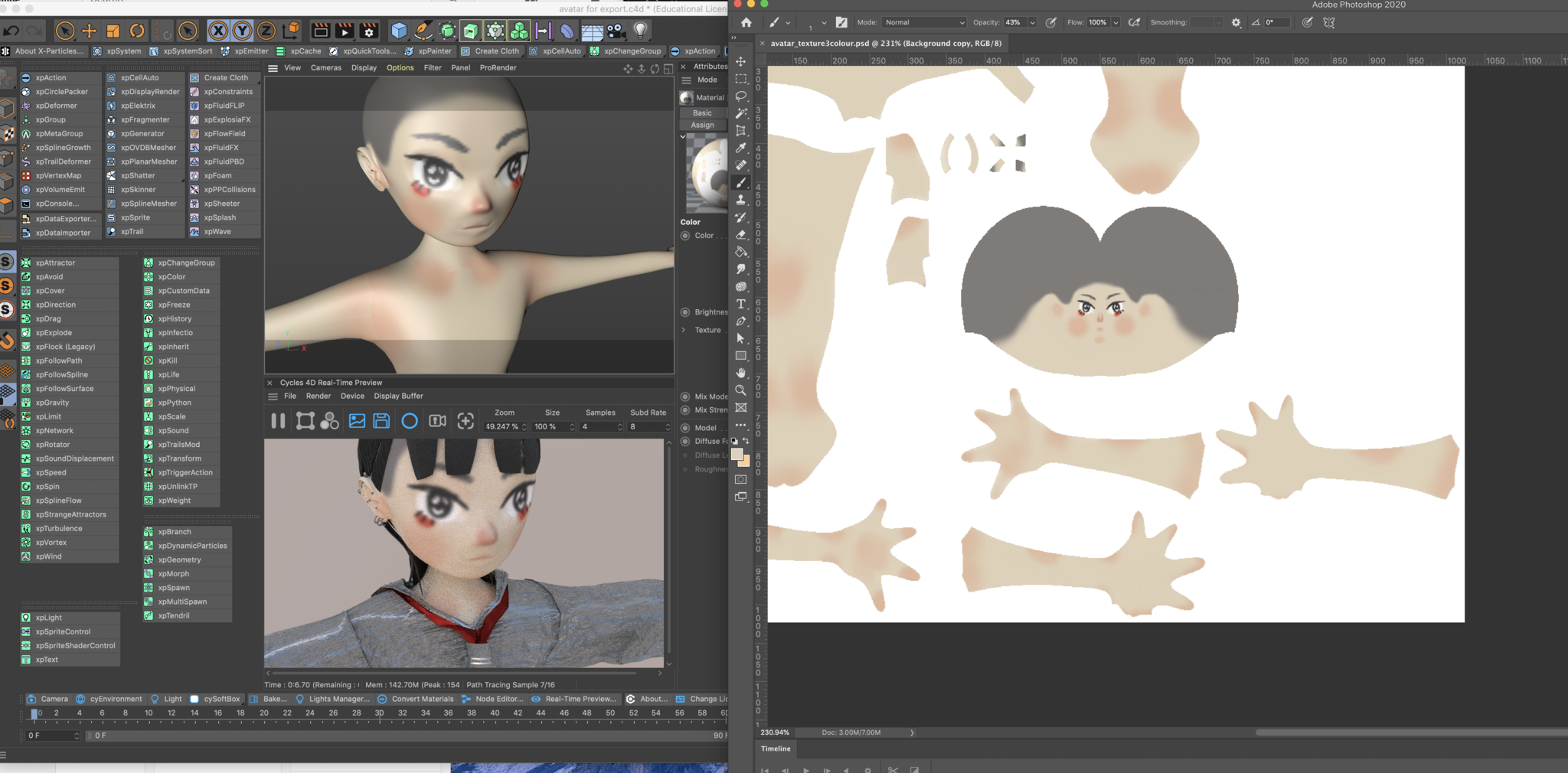Open the Photoshop smoothing options gear
Screen dimensions: 1568x773
pyautogui.click(x=1236, y=22)
